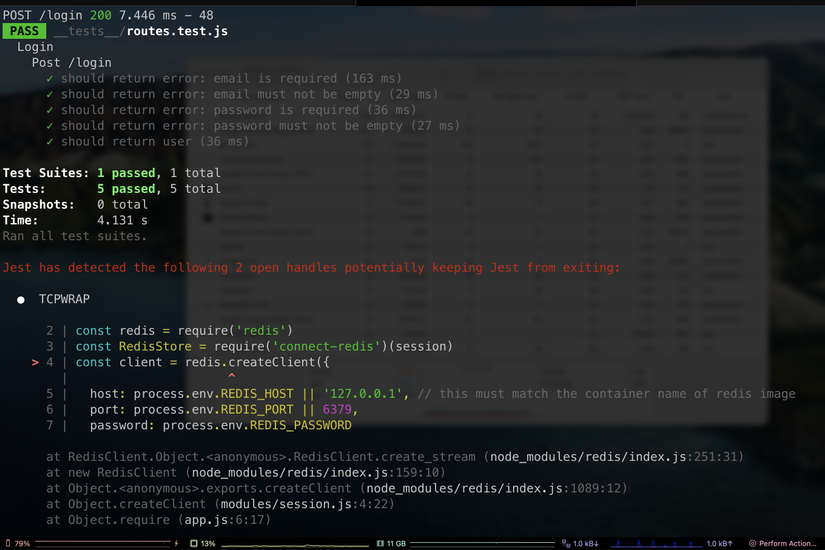
Task: Click the 'POST /login 200 7.446 ms' line
Action: pos(108,15)
